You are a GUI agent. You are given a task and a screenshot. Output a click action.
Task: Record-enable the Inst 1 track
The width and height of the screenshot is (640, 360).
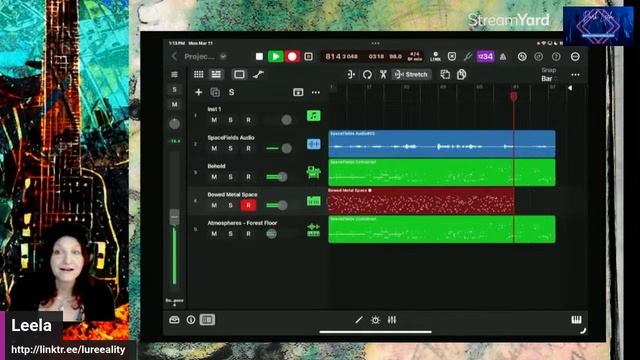coord(248,120)
